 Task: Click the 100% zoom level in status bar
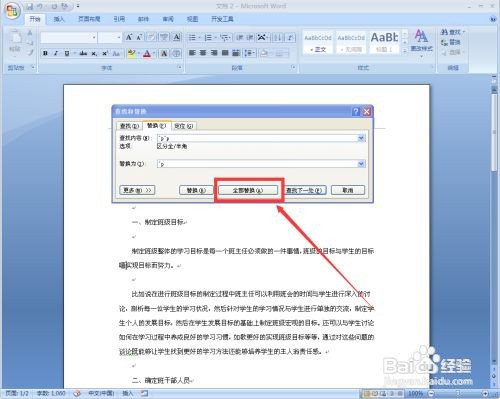tap(415, 394)
